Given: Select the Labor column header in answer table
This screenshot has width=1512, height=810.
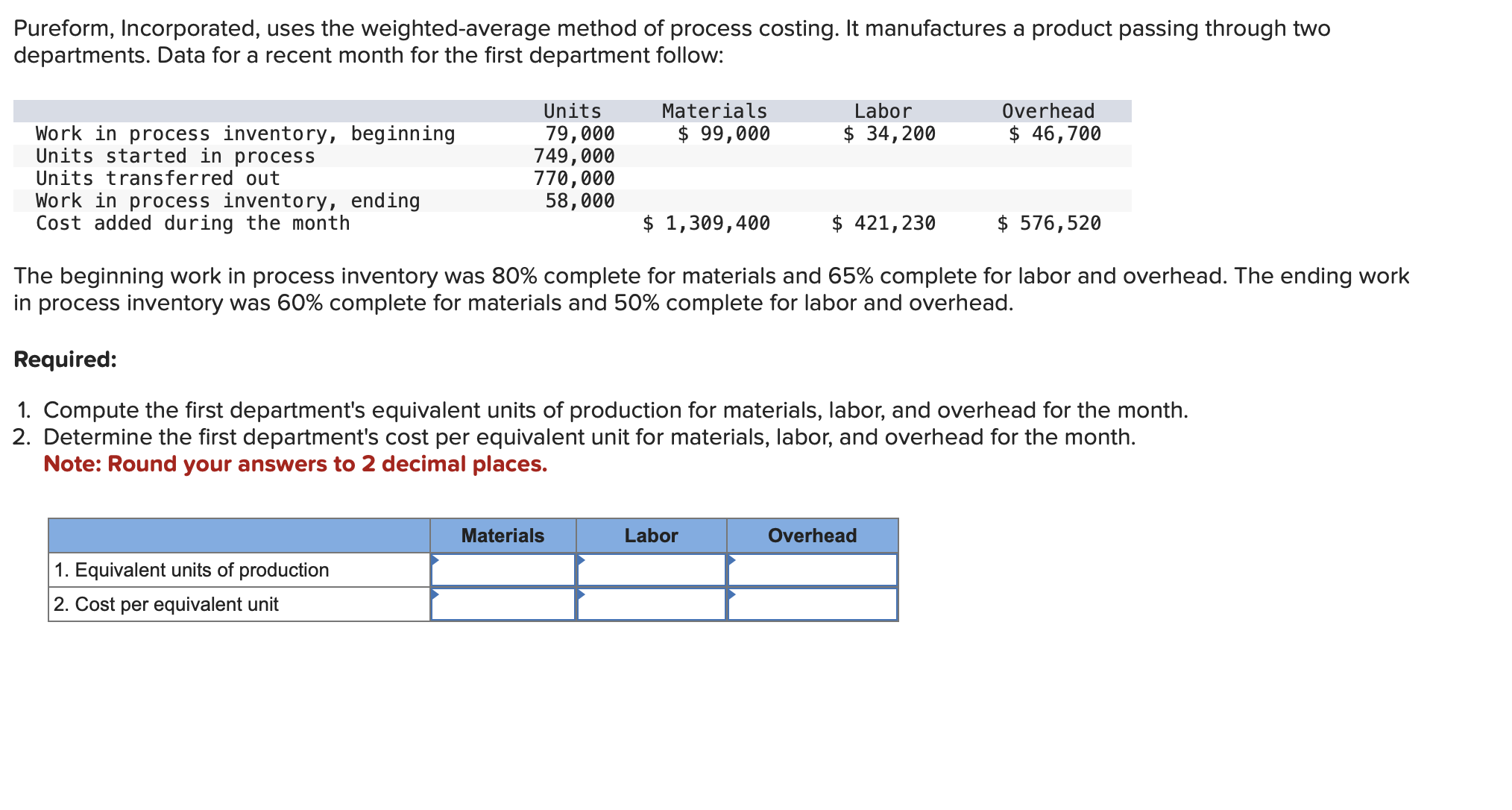Looking at the screenshot, I should point(650,534).
